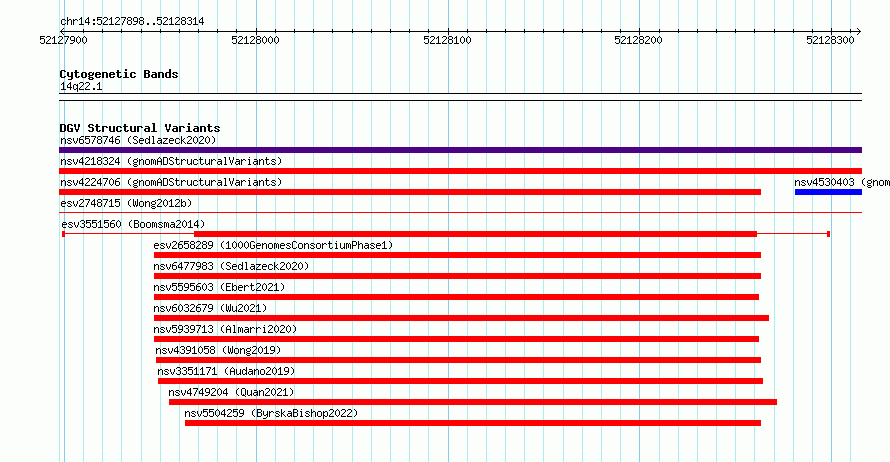Click the thin red esv2748715 line
The width and height of the screenshot is (890, 462).
tap(460, 213)
